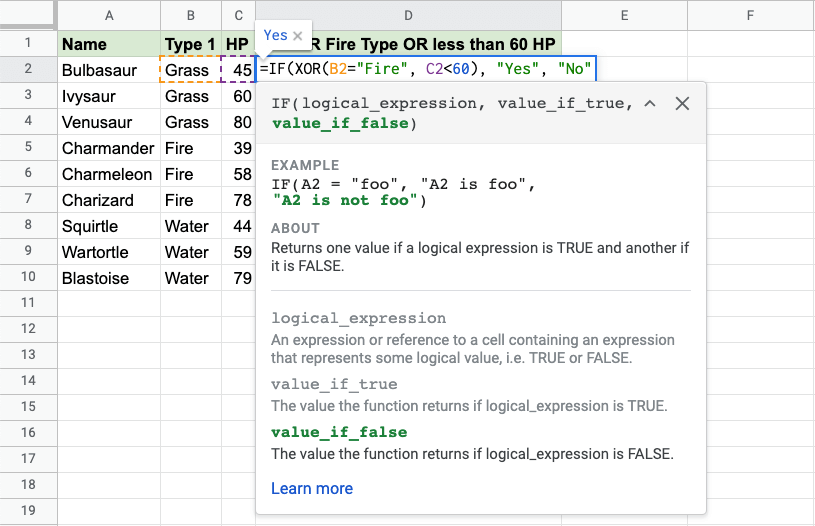Click the Bulbasaur Grass type cell
The width and height of the screenshot is (815, 526).
point(190,70)
